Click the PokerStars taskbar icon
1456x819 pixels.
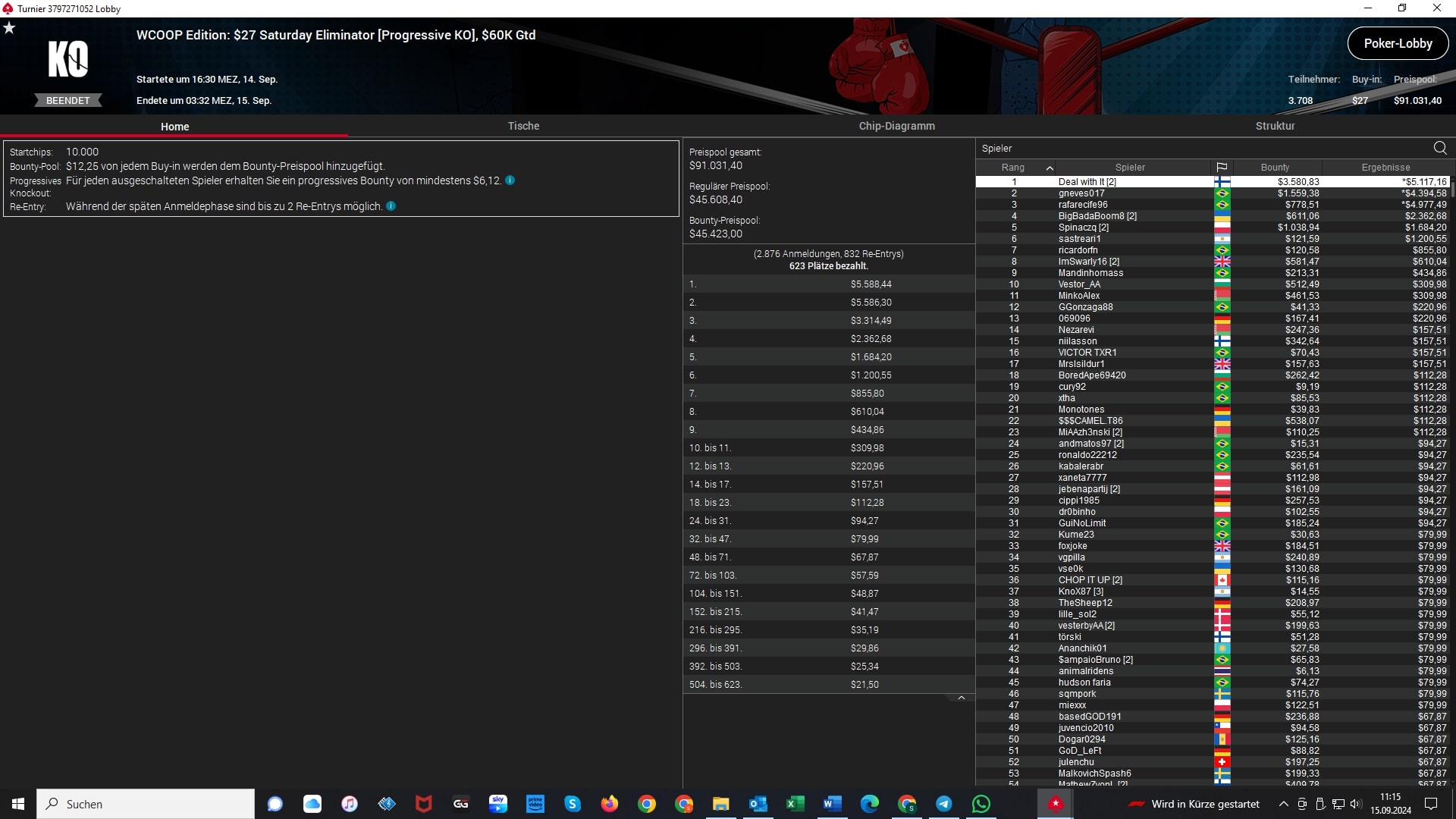[1056, 804]
